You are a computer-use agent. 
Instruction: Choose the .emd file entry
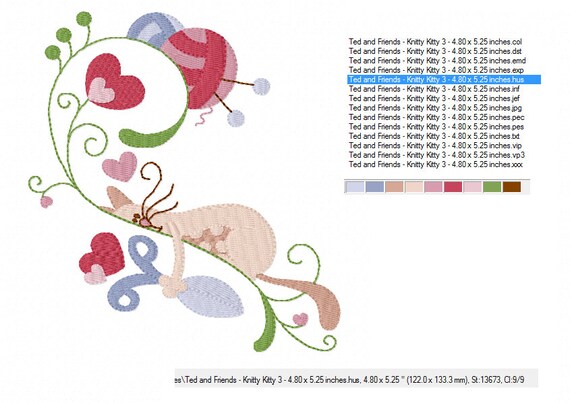[x=437, y=60]
